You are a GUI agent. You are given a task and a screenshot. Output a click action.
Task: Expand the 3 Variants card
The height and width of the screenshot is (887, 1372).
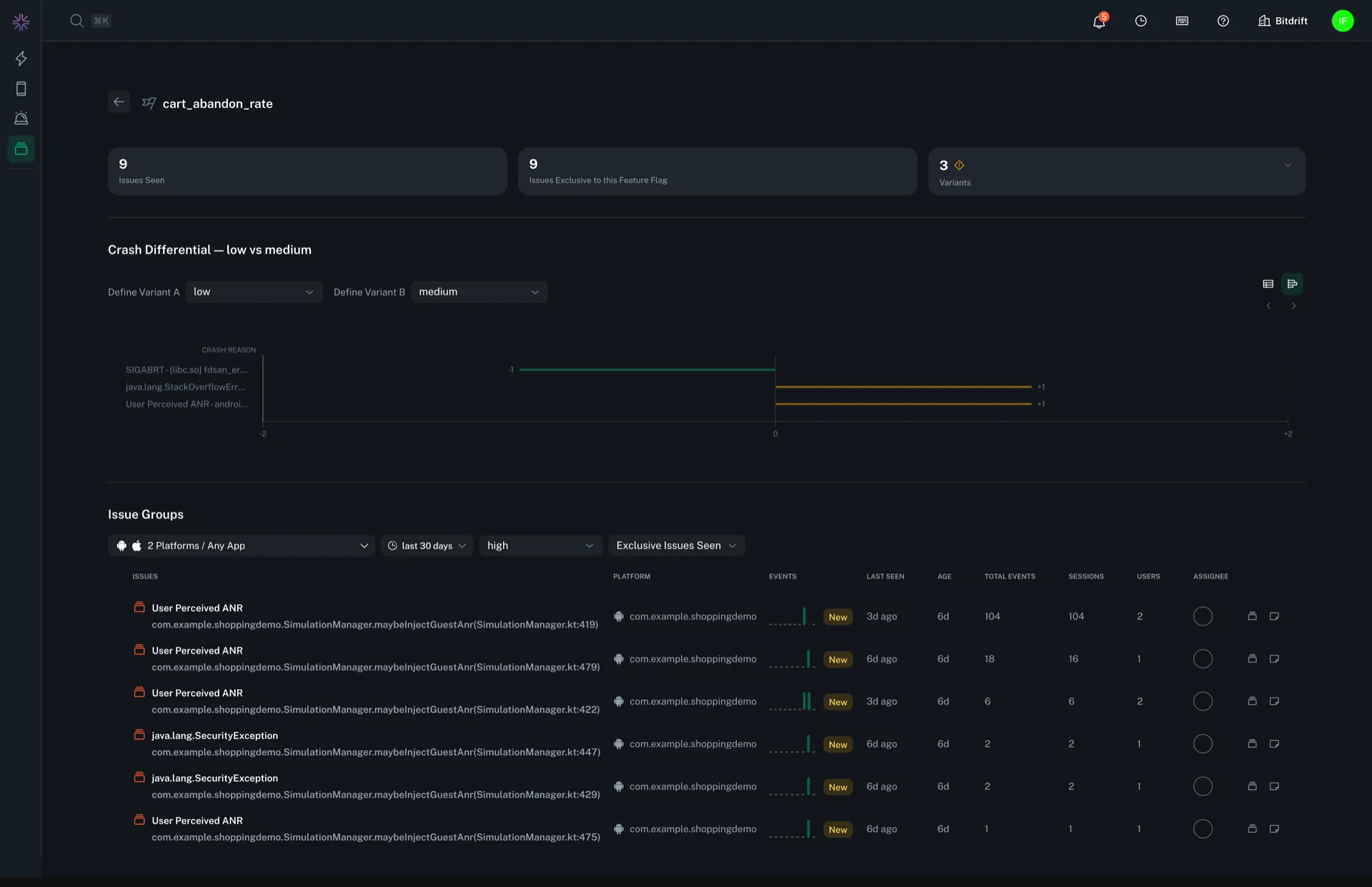(x=1288, y=166)
